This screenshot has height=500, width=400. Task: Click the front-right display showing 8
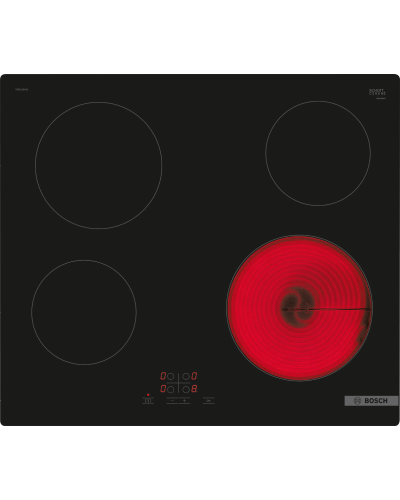pos(194,389)
